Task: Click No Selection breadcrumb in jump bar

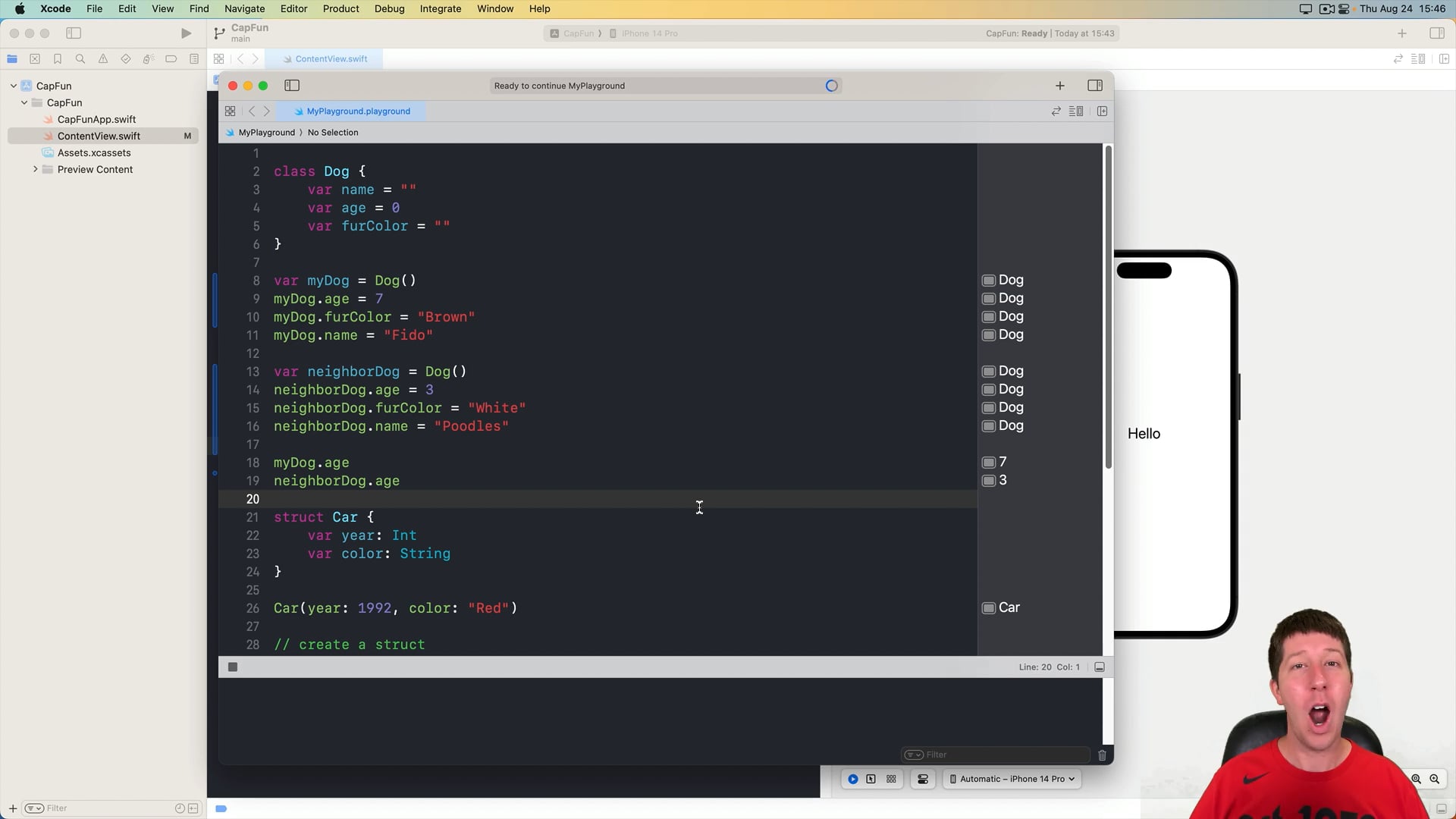Action: 333,133
